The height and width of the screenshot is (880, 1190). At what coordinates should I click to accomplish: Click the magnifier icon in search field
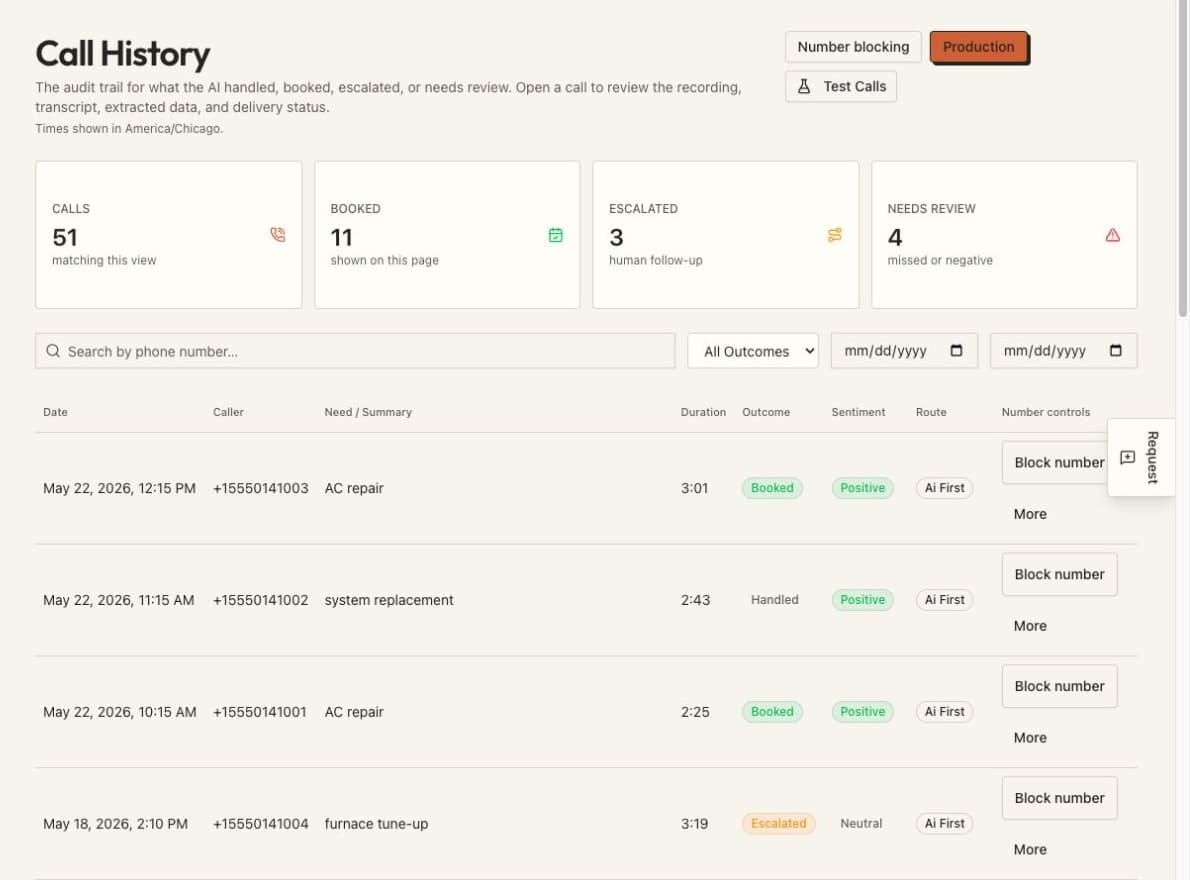click(52, 350)
